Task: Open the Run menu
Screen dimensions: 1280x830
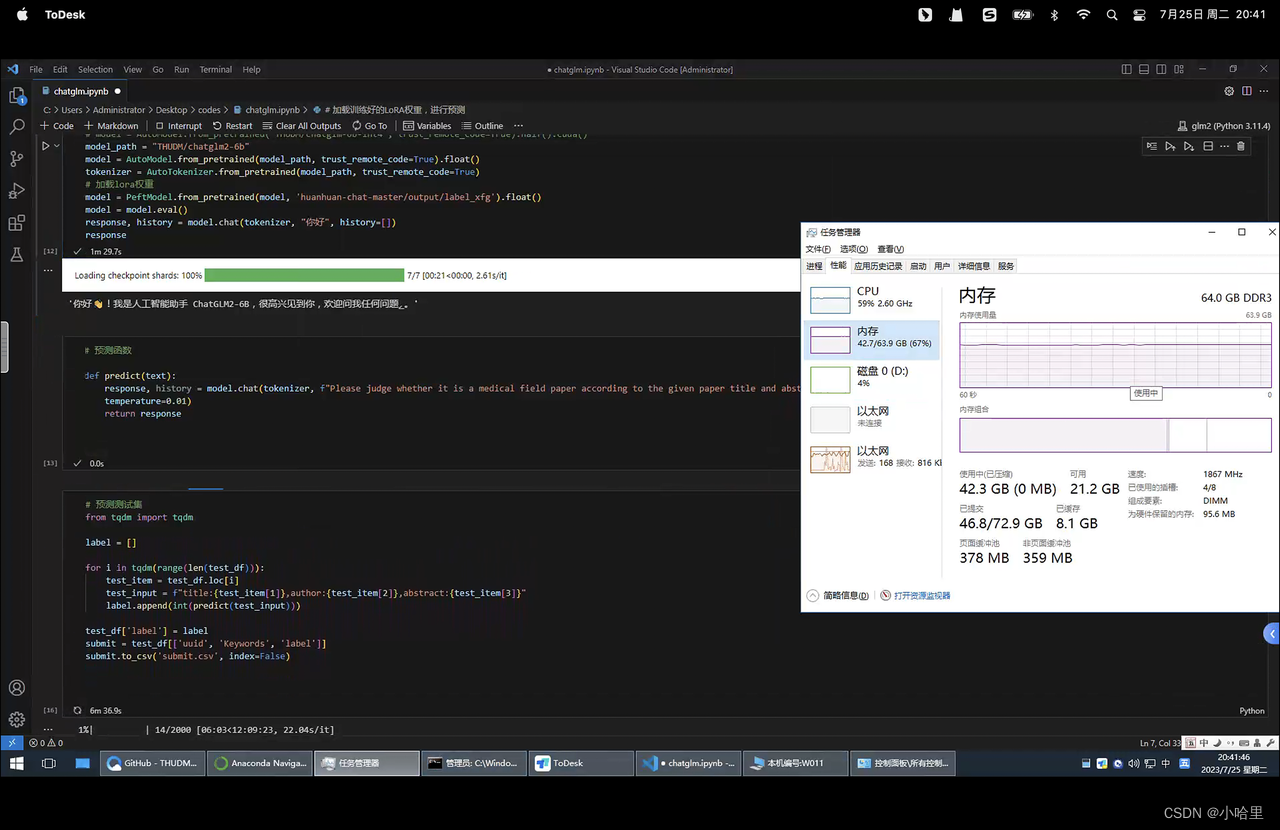Action: point(181,70)
